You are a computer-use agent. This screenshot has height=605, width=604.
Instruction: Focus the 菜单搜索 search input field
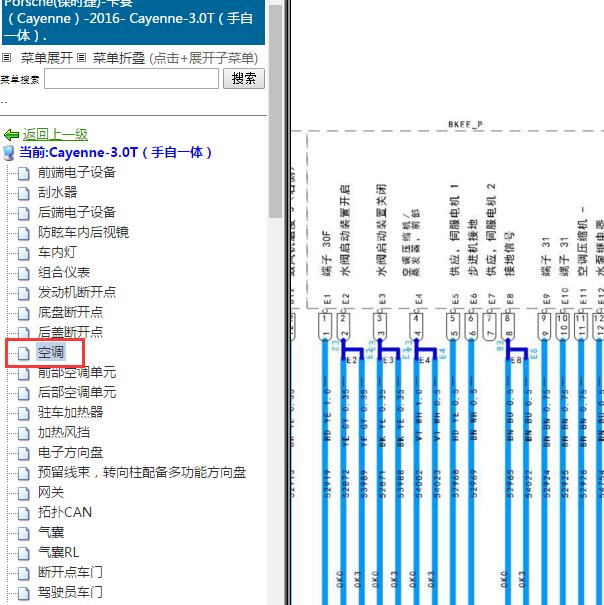point(131,79)
